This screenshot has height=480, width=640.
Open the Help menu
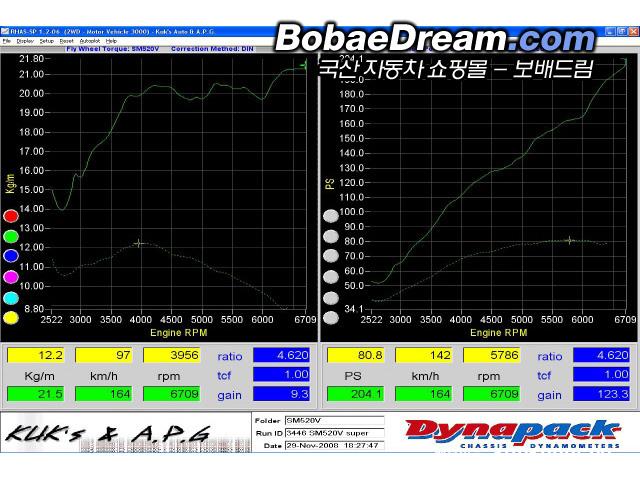point(111,41)
